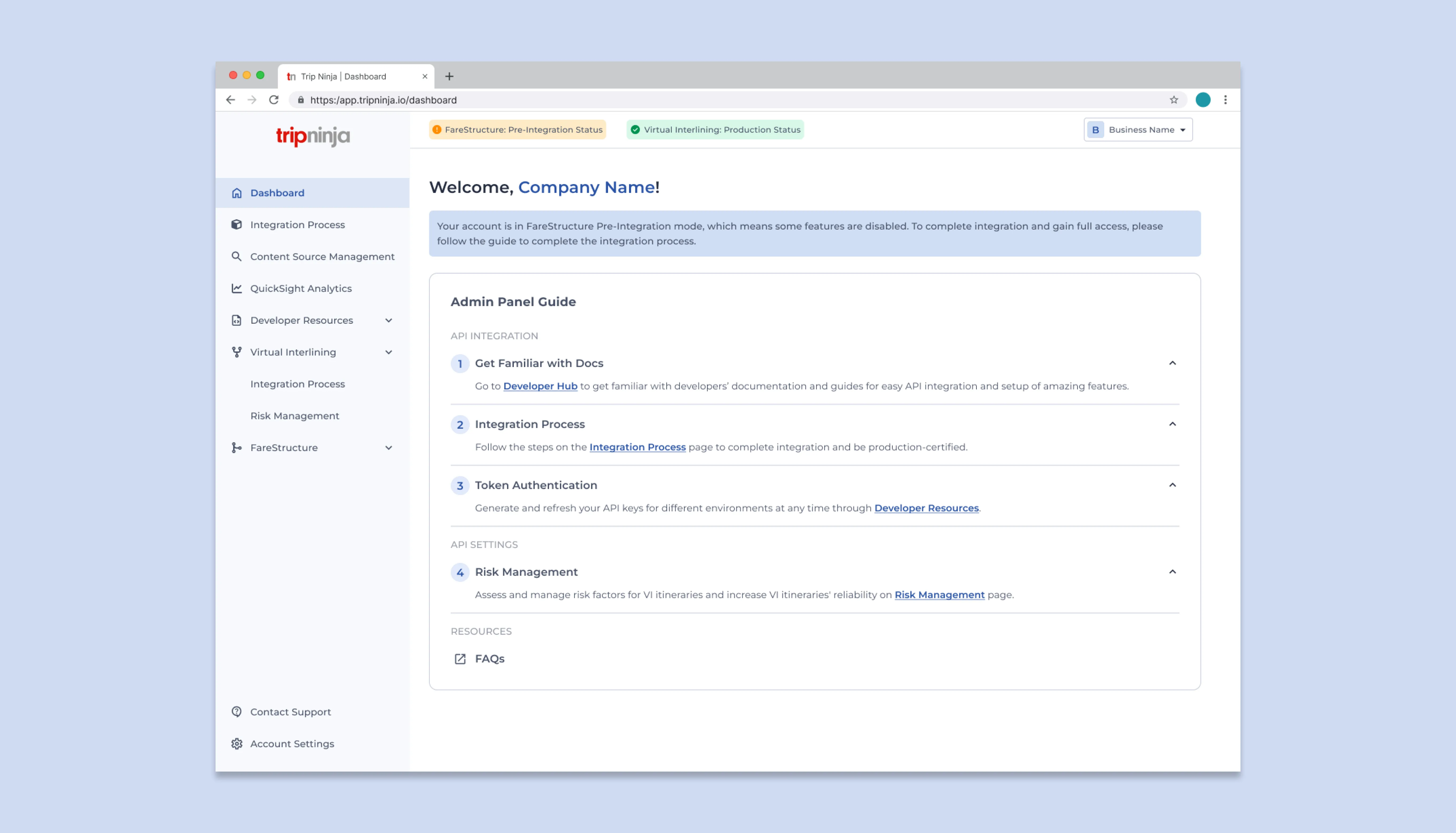The width and height of the screenshot is (1456, 833).
Task: Click the FAQs external link icon
Action: point(460,659)
